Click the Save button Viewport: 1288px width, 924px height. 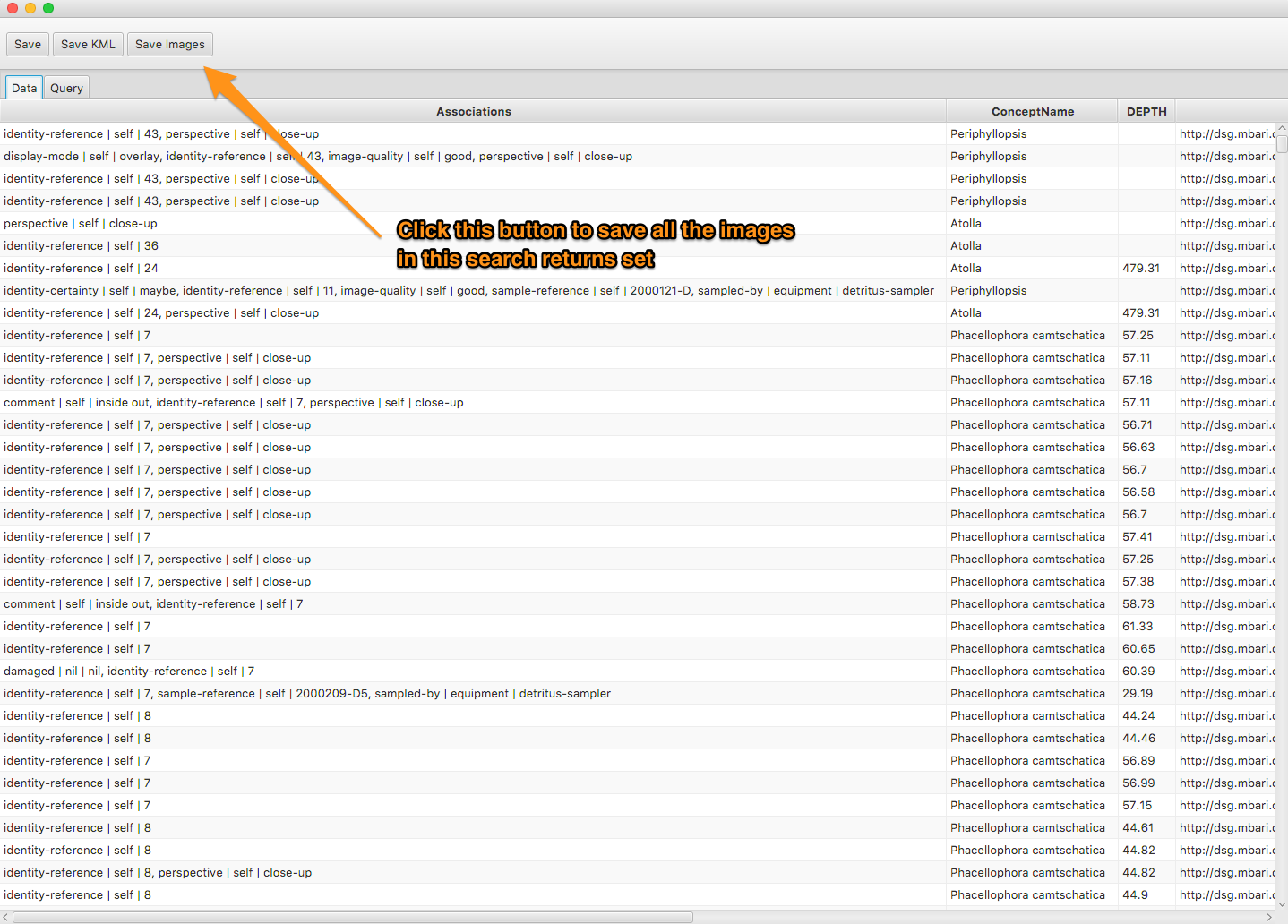[x=28, y=44]
